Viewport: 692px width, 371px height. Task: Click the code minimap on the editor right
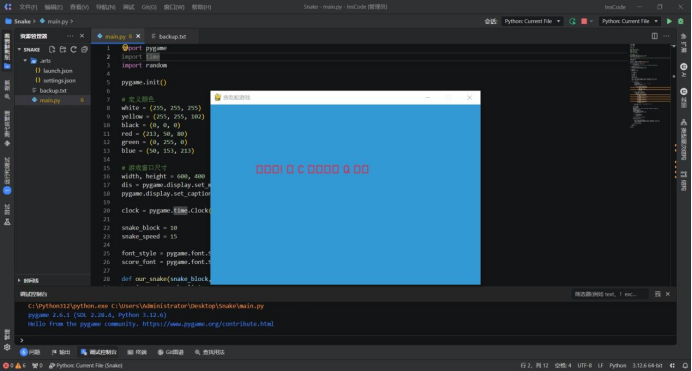(650, 86)
